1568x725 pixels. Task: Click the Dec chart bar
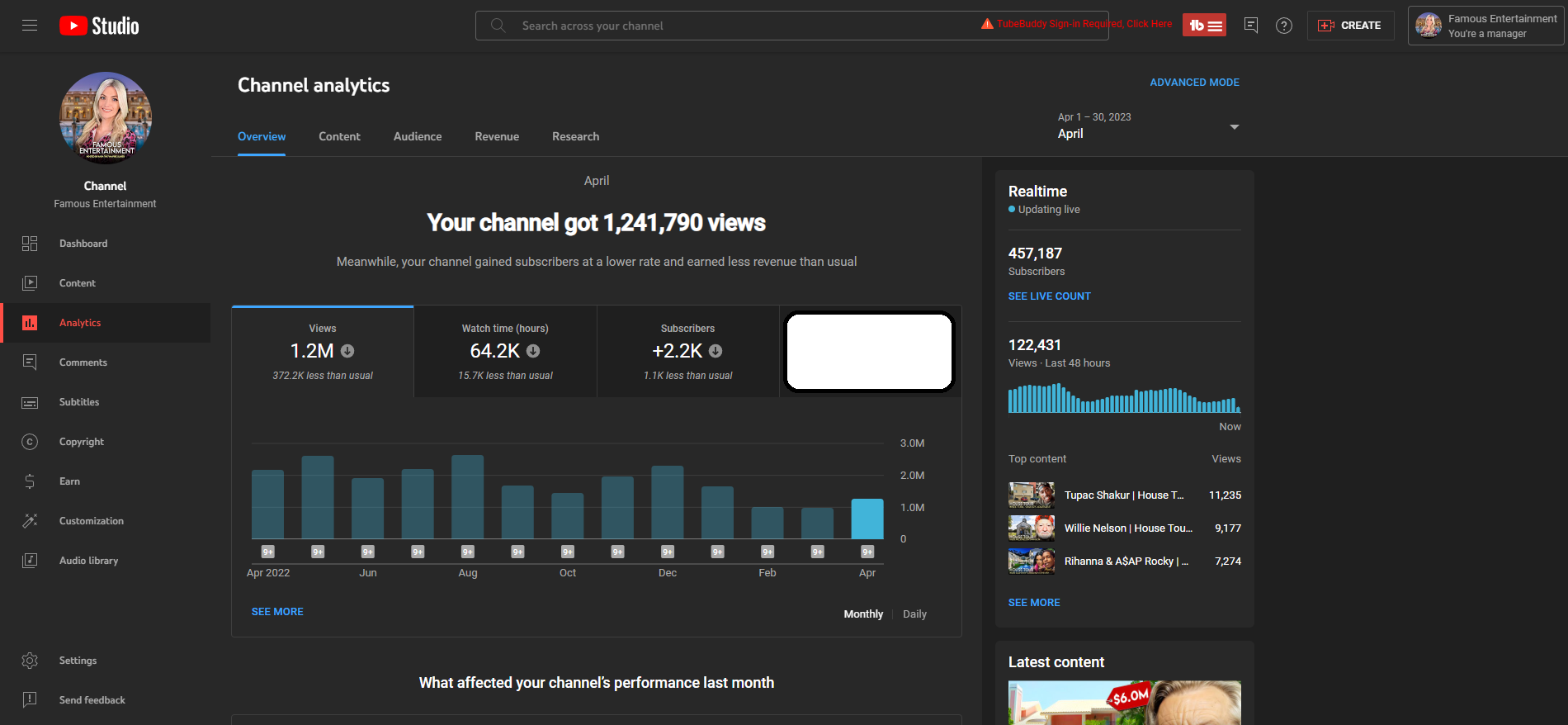(x=668, y=503)
